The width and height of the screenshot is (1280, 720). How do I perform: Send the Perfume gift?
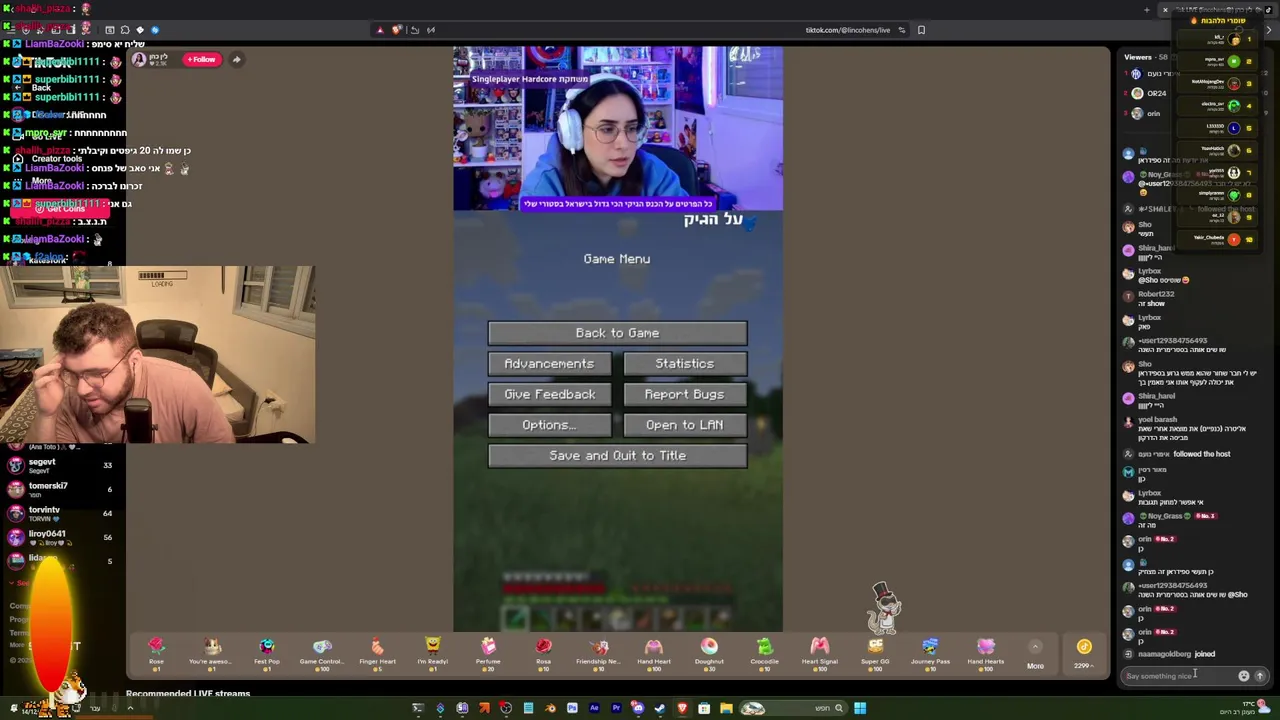488,652
